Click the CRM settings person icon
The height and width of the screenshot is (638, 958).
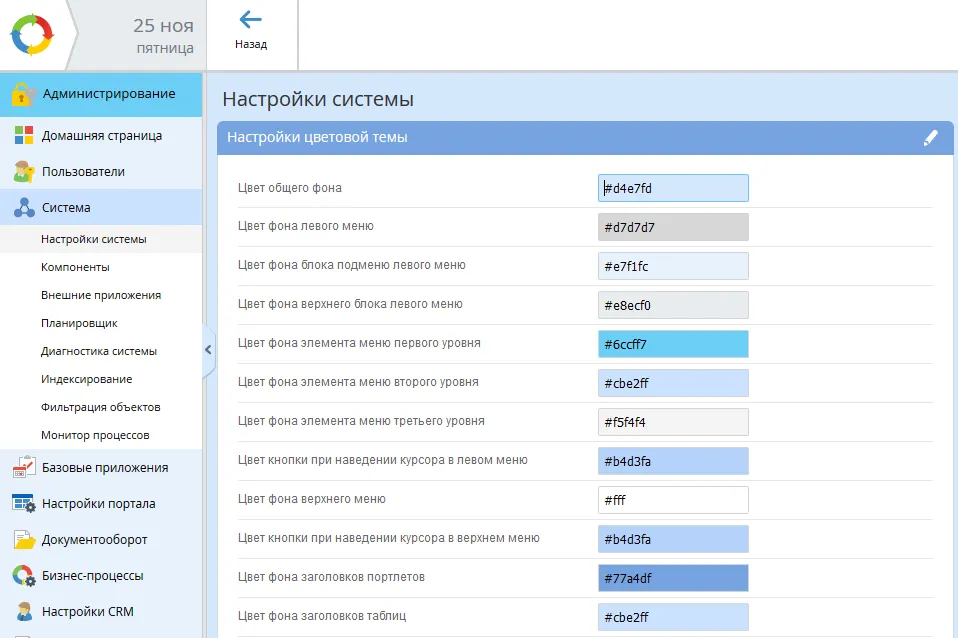(24, 612)
